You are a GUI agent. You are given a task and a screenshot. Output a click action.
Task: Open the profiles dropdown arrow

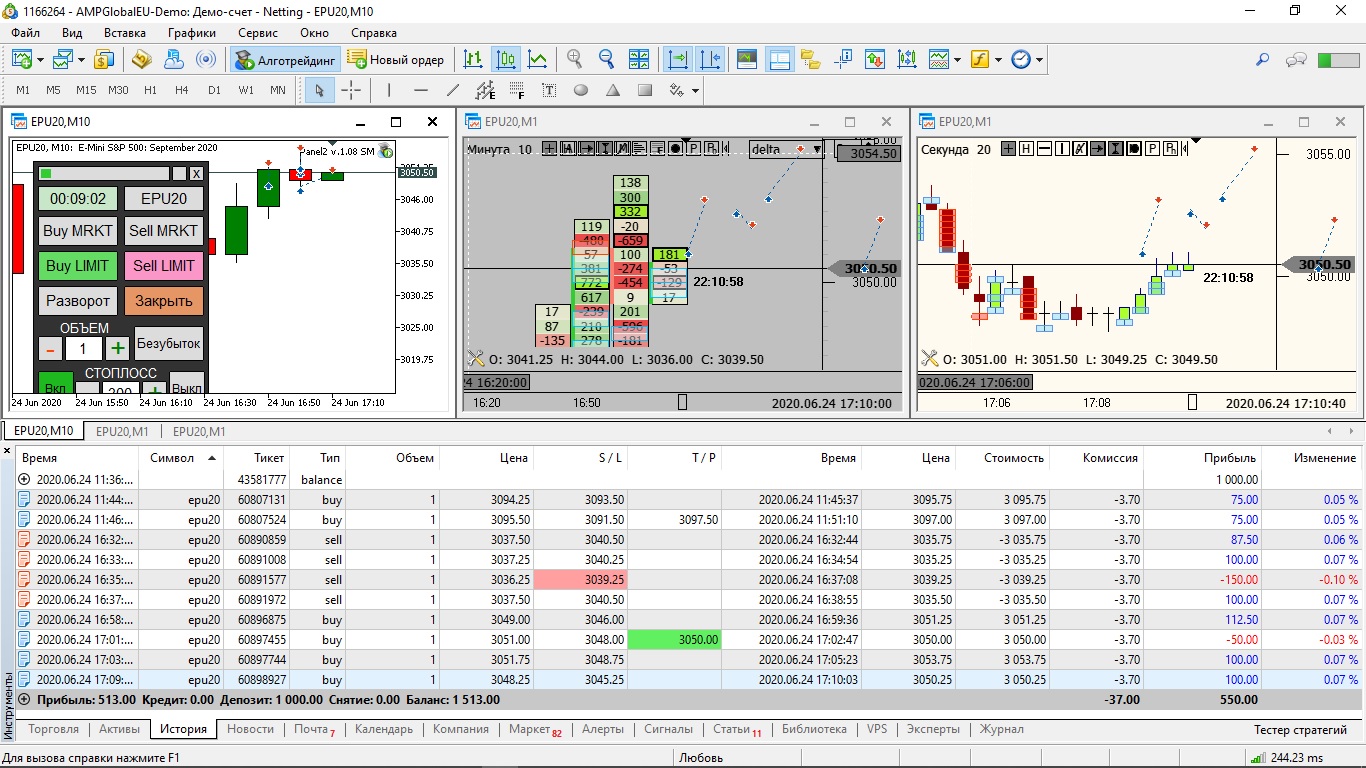[x=81, y=60]
